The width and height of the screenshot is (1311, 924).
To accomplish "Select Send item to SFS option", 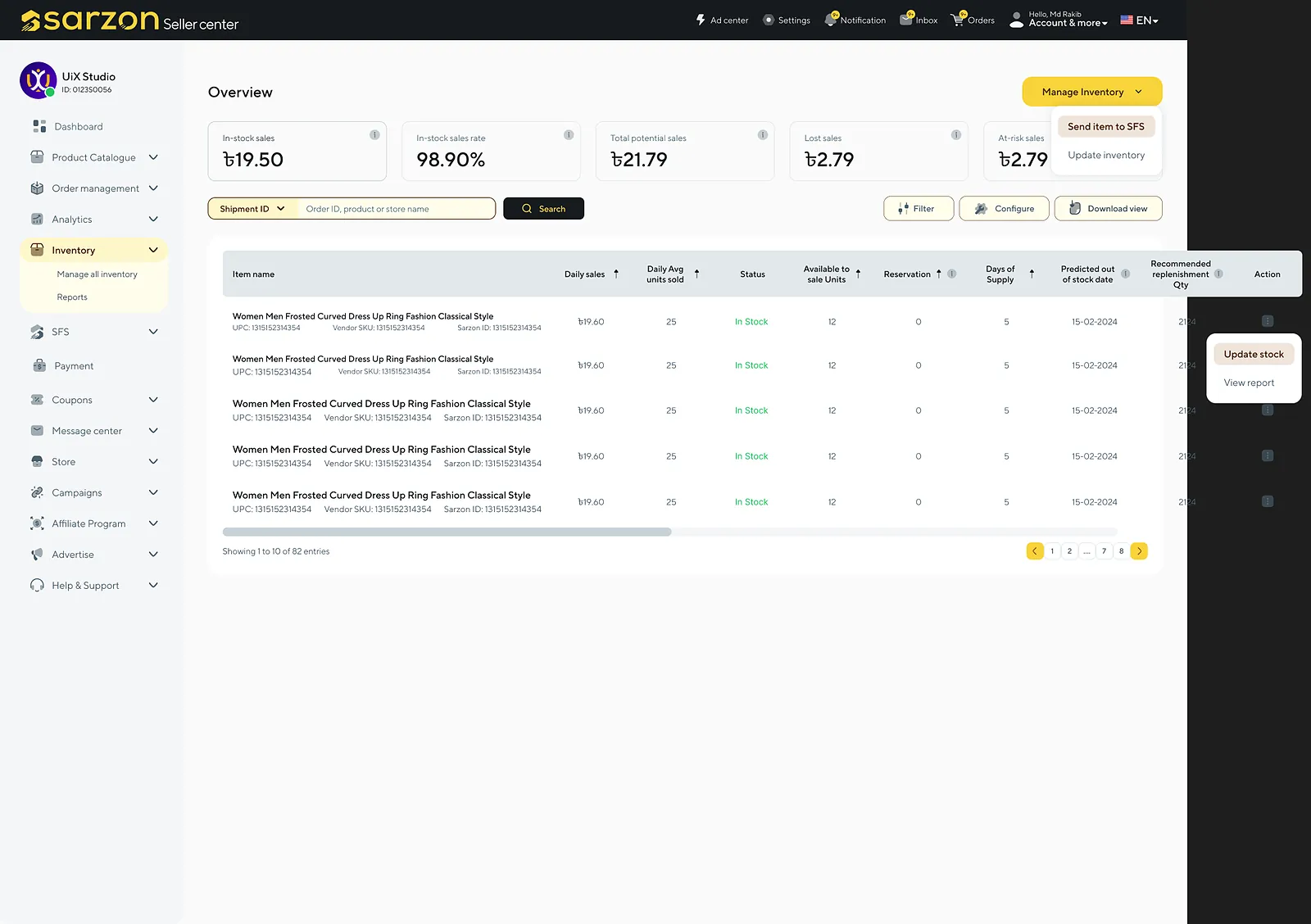I will coord(1106,126).
